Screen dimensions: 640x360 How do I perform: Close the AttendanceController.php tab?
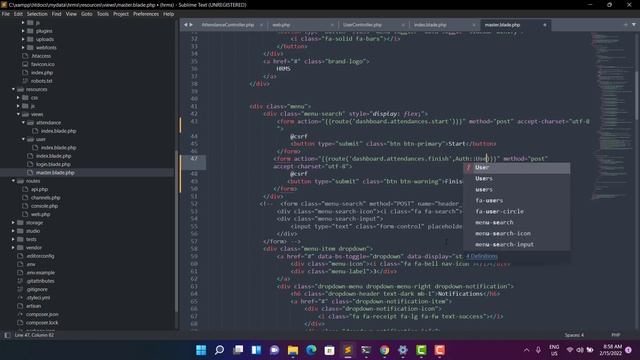pyautogui.click(x=261, y=25)
